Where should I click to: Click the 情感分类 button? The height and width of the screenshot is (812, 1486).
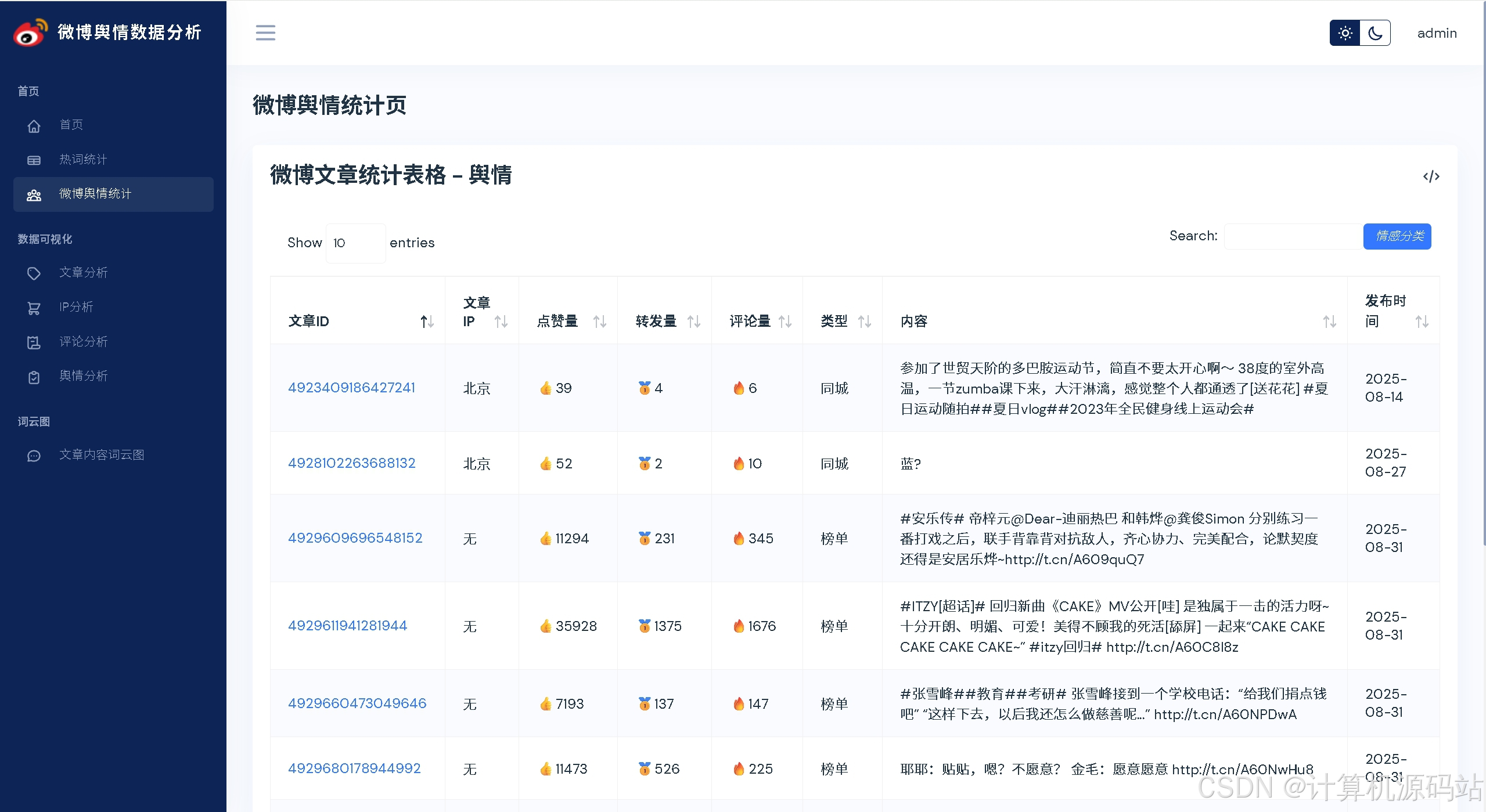(x=1397, y=236)
